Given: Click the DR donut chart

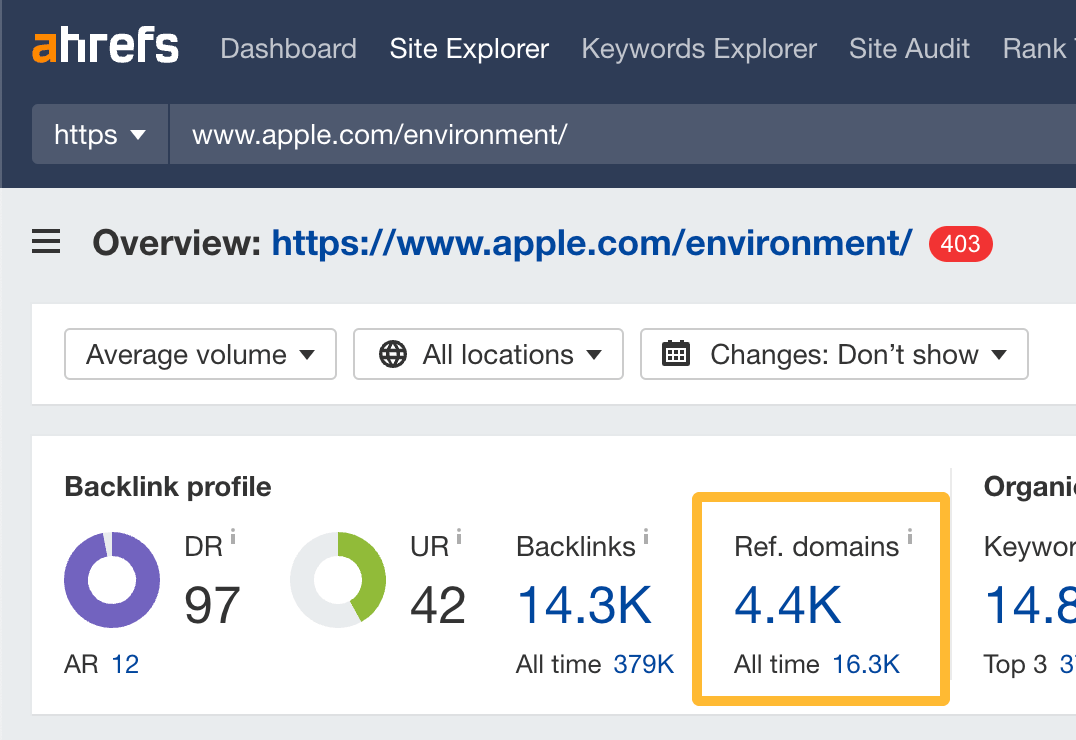Looking at the screenshot, I should point(112,580).
